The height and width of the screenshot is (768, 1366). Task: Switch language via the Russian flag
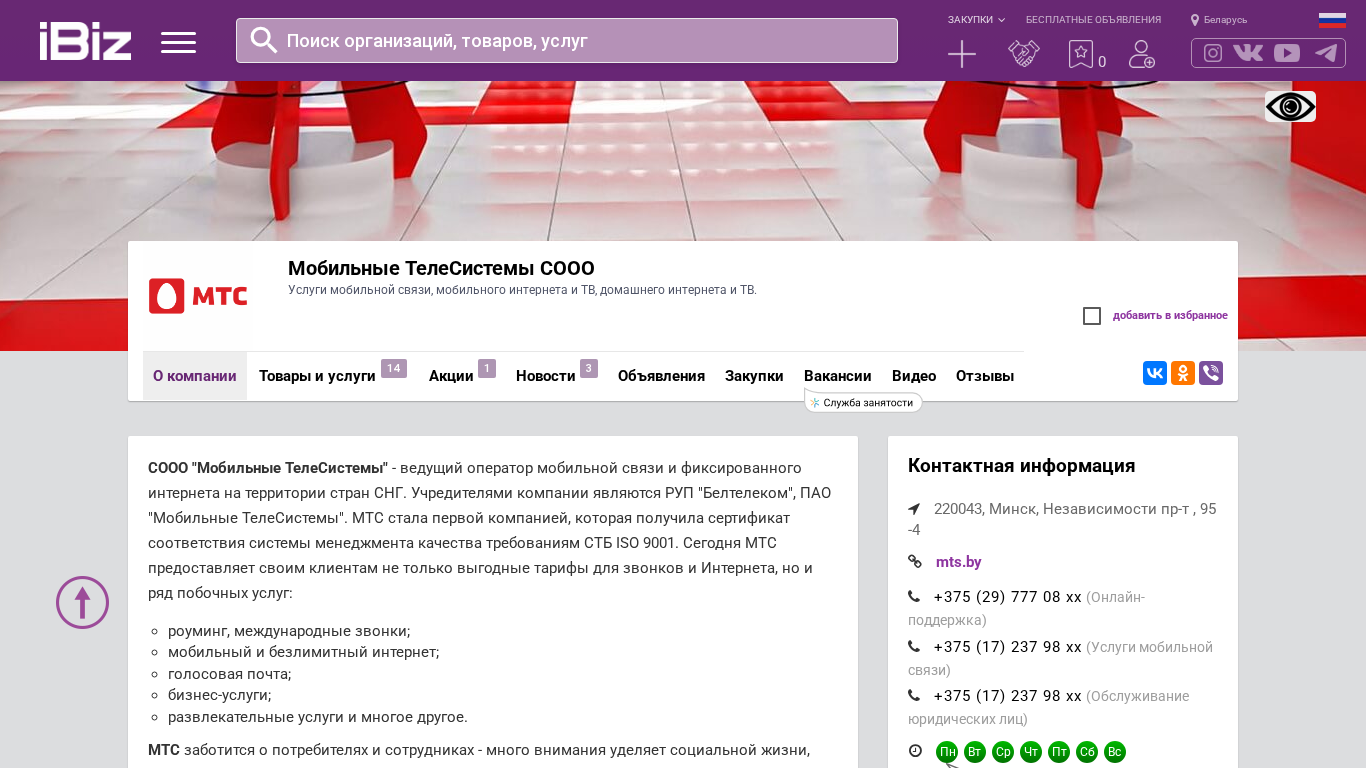pyautogui.click(x=1332, y=20)
